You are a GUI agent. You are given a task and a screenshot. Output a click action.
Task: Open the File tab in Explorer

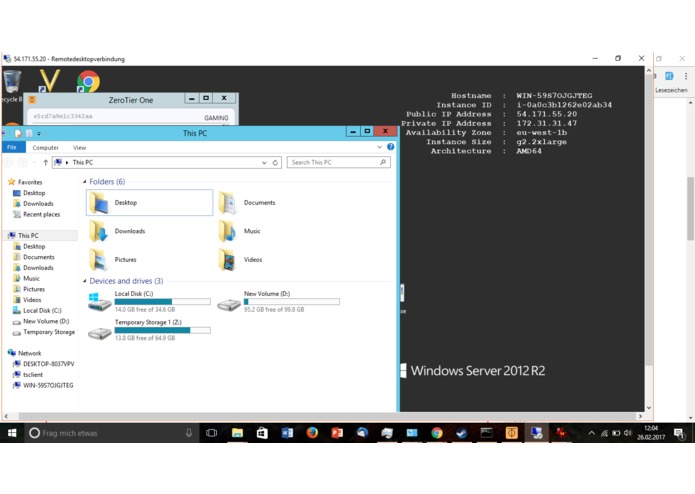pyautogui.click(x=12, y=147)
